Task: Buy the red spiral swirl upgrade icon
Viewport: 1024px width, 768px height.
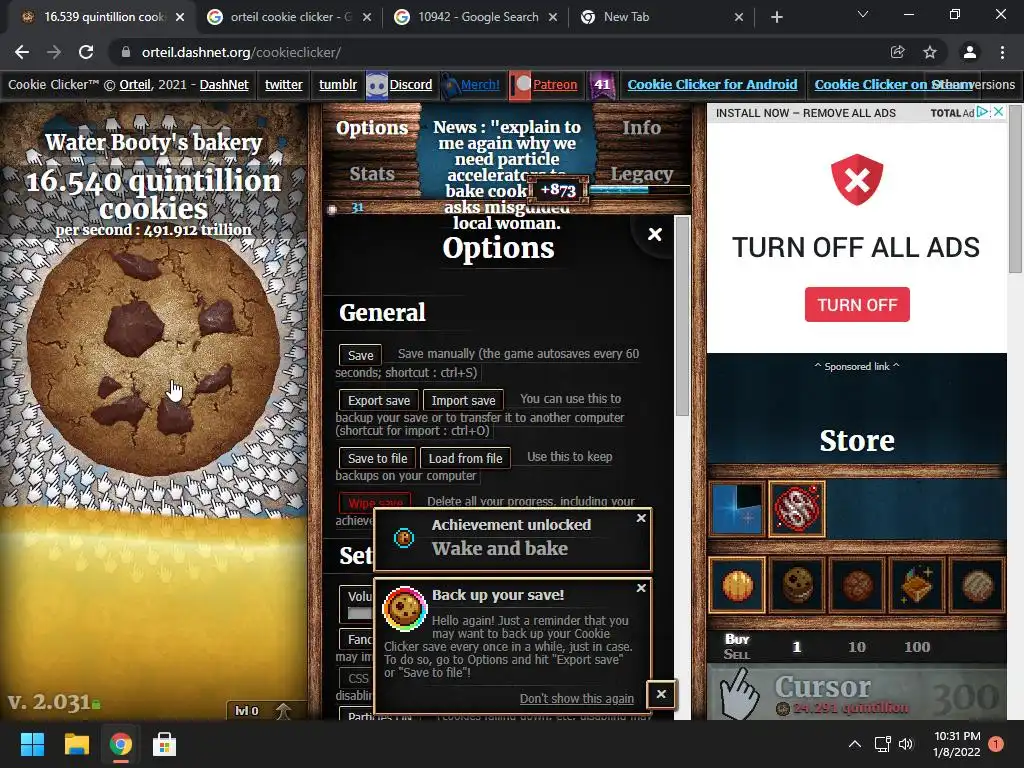Action: pyautogui.click(x=797, y=508)
